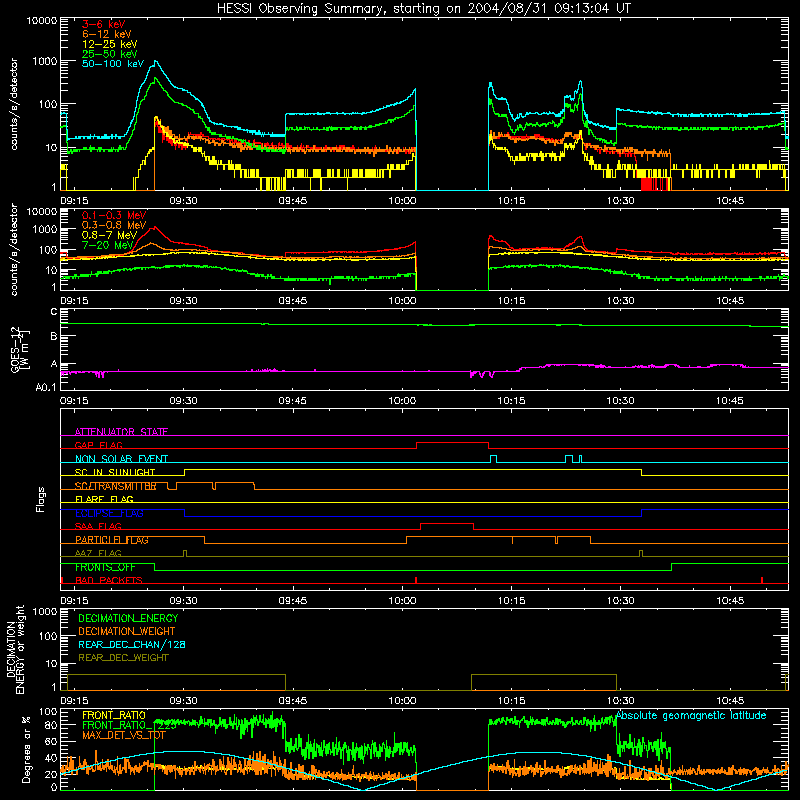800x800 pixels.
Task: Click the A0.1 tick label
Action: pyautogui.click(x=46, y=387)
